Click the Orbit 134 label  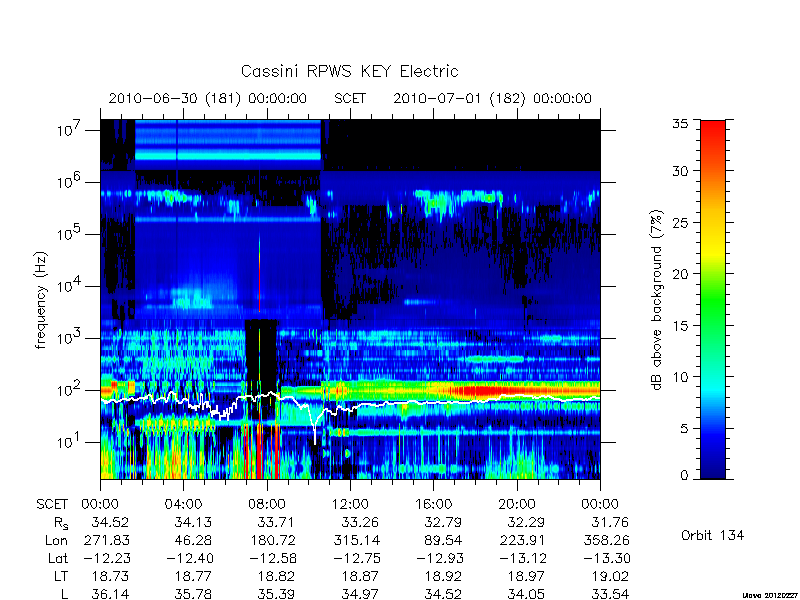point(712,535)
